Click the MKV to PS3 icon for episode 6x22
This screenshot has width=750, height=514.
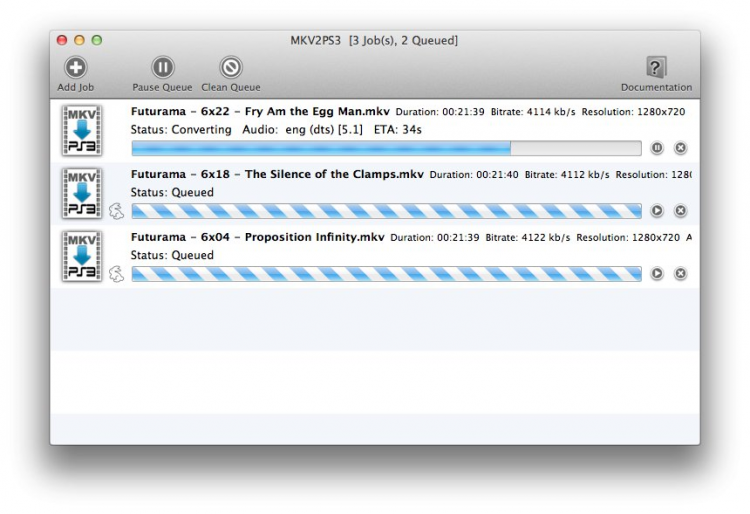click(x=82, y=131)
